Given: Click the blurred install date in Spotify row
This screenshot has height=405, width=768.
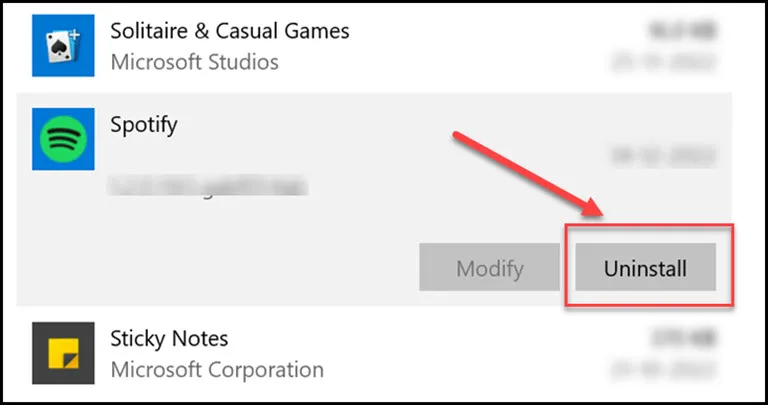Looking at the screenshot, I should [x=664, y=156].
